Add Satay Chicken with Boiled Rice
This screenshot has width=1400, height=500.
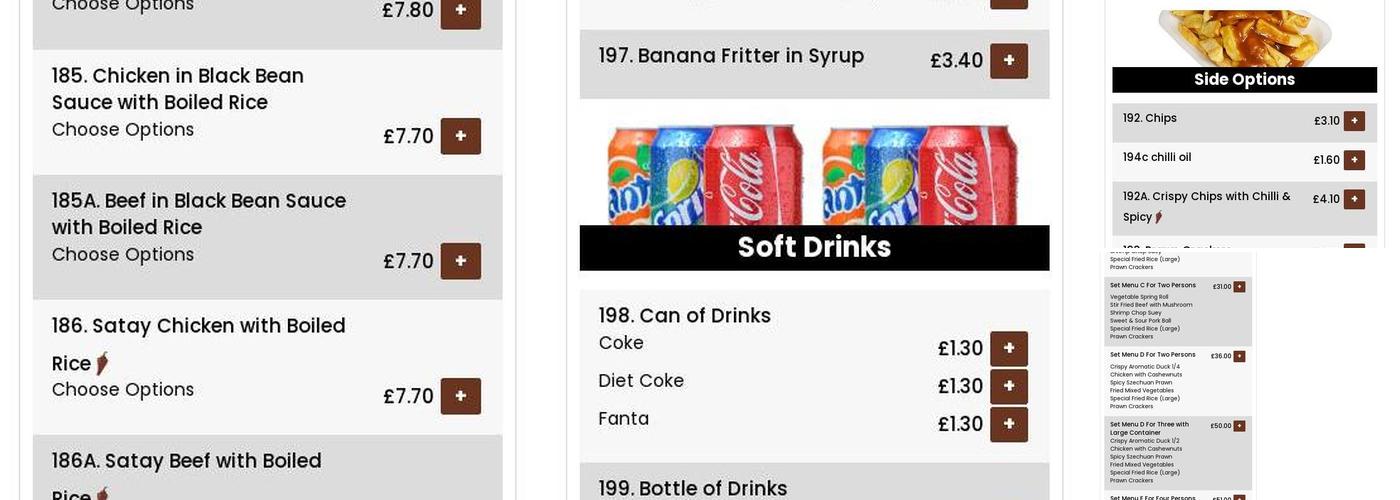[460, 396]
